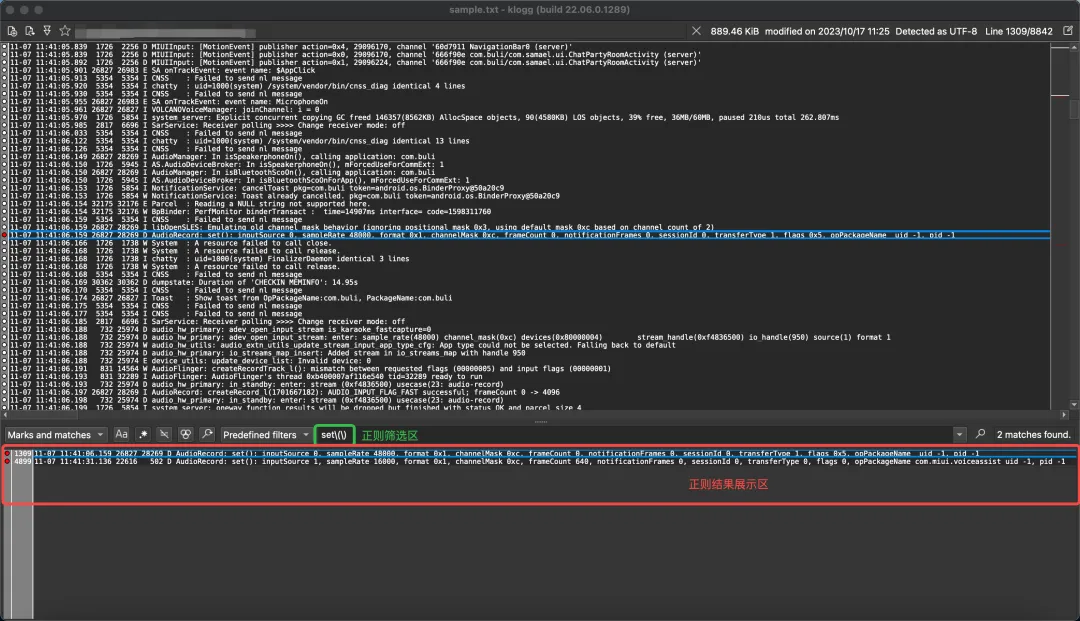Toggle red mark on highlighted AudioRecord set() line
The width and height of the screenshot is (1080, 621).
[4, 235]
